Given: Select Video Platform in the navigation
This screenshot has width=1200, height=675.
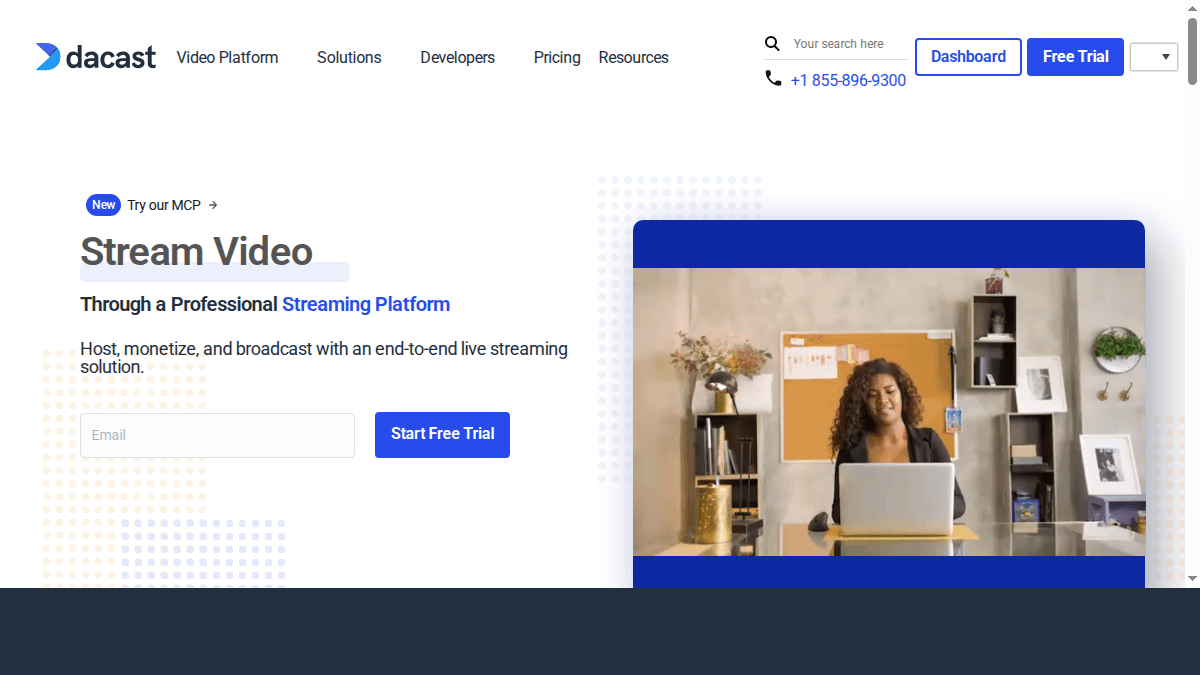Looking at the screenshot, I should pyautogui.click(x=227, y=57).
